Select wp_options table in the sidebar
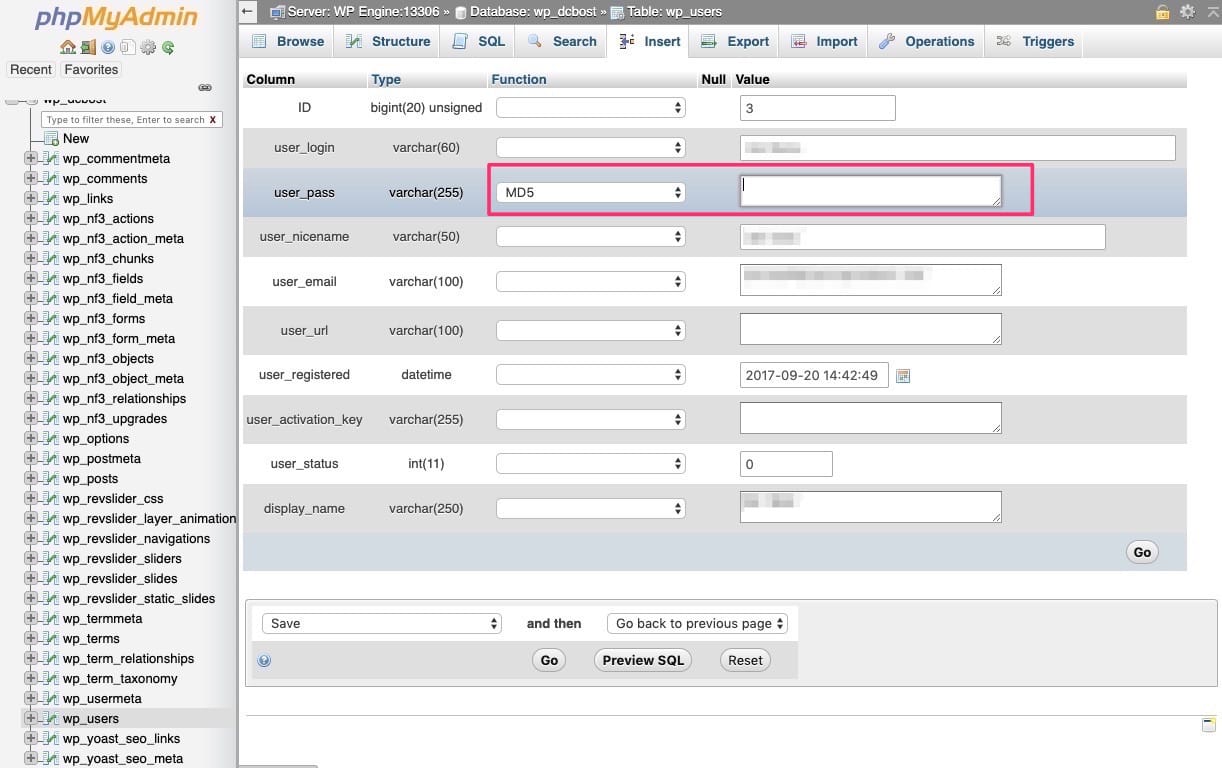Viewport: 1222px width, 768px height. 96,439
